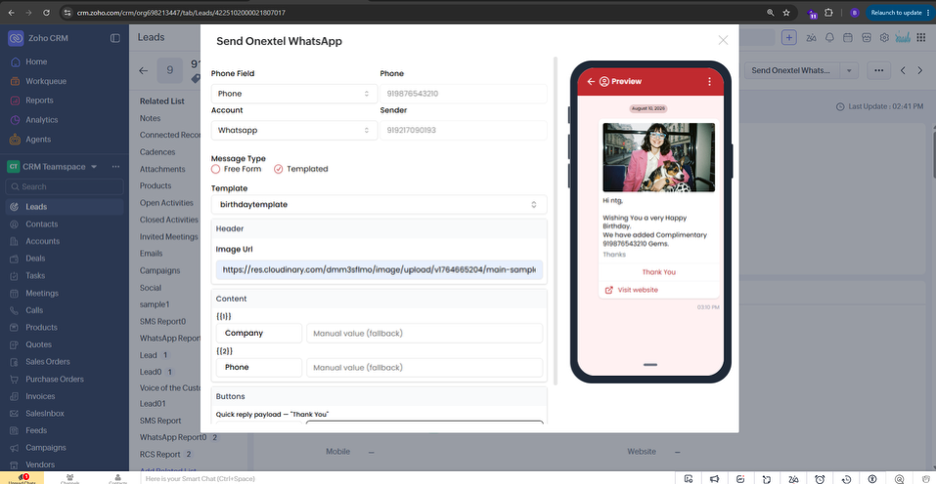The height and width of the screenshot is (484, 936).
Task: Click the manual fallback field next to Company
Action: 424,333
